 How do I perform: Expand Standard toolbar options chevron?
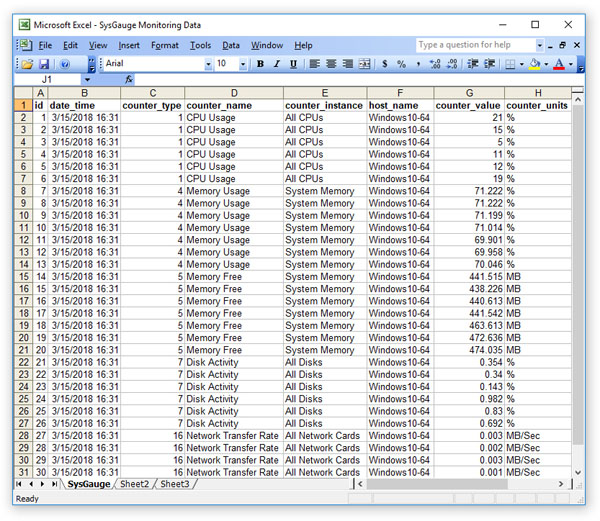click(92, 64)
